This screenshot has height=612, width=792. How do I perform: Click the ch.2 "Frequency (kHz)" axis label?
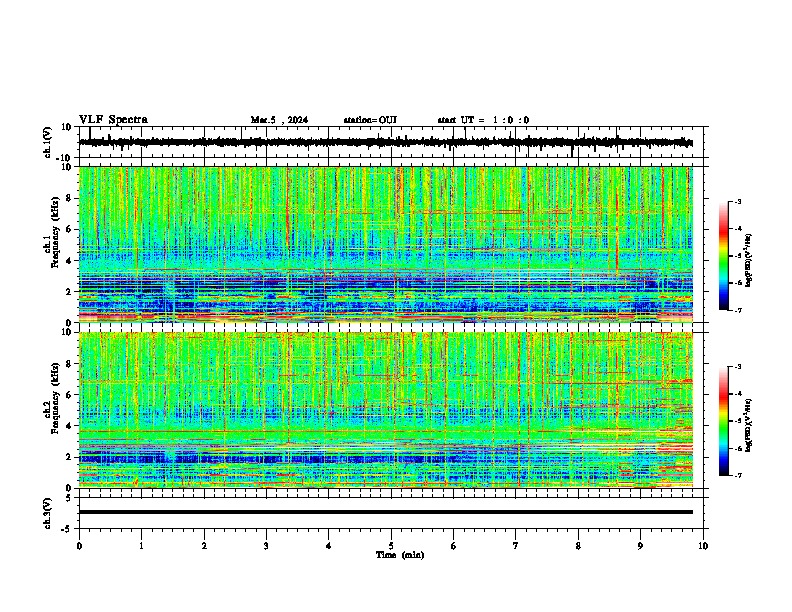pyautogui.click(x=55, y=398)
